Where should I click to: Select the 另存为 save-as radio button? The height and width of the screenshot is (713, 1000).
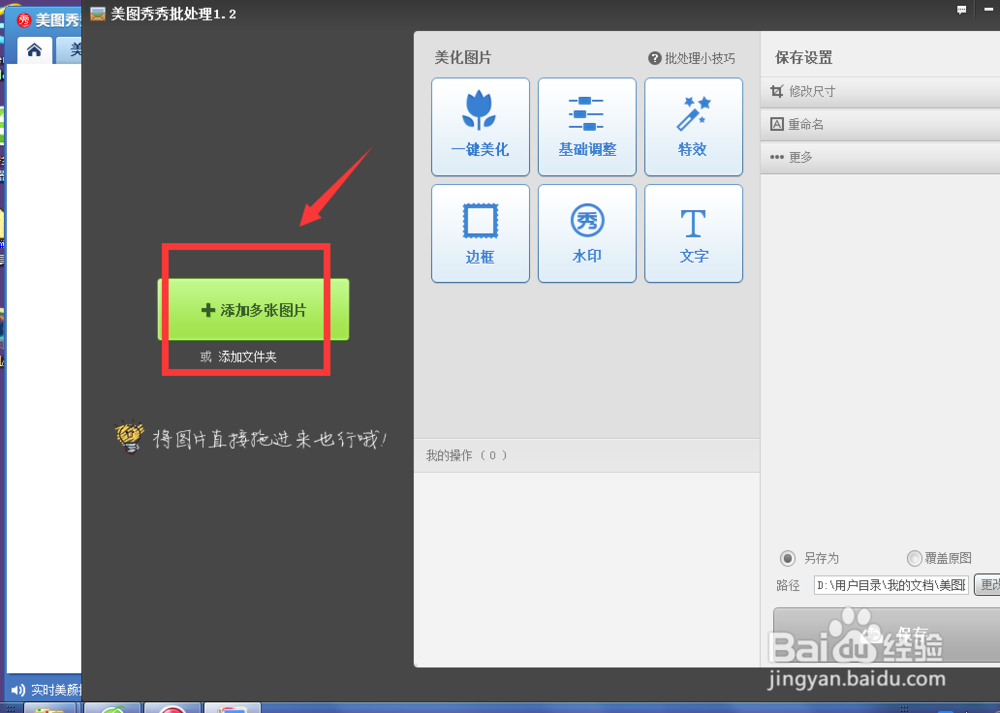pyautogui.click(x=788, y=559)
